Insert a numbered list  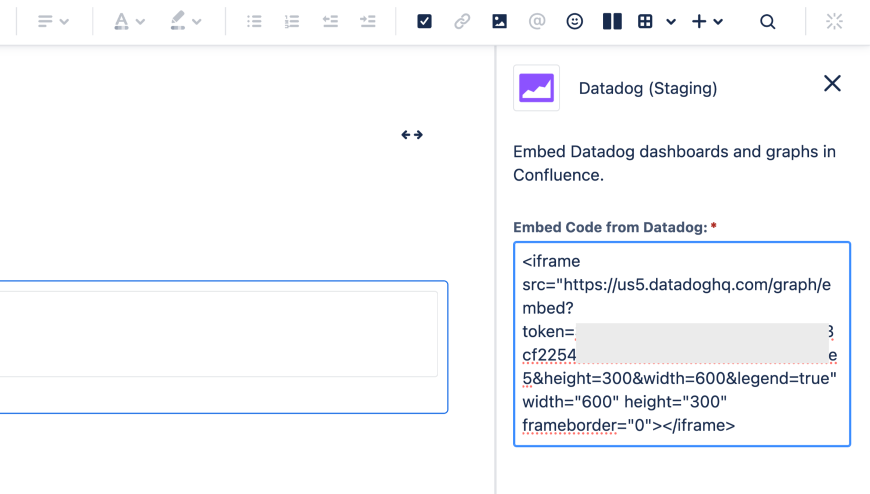[292, 21]
